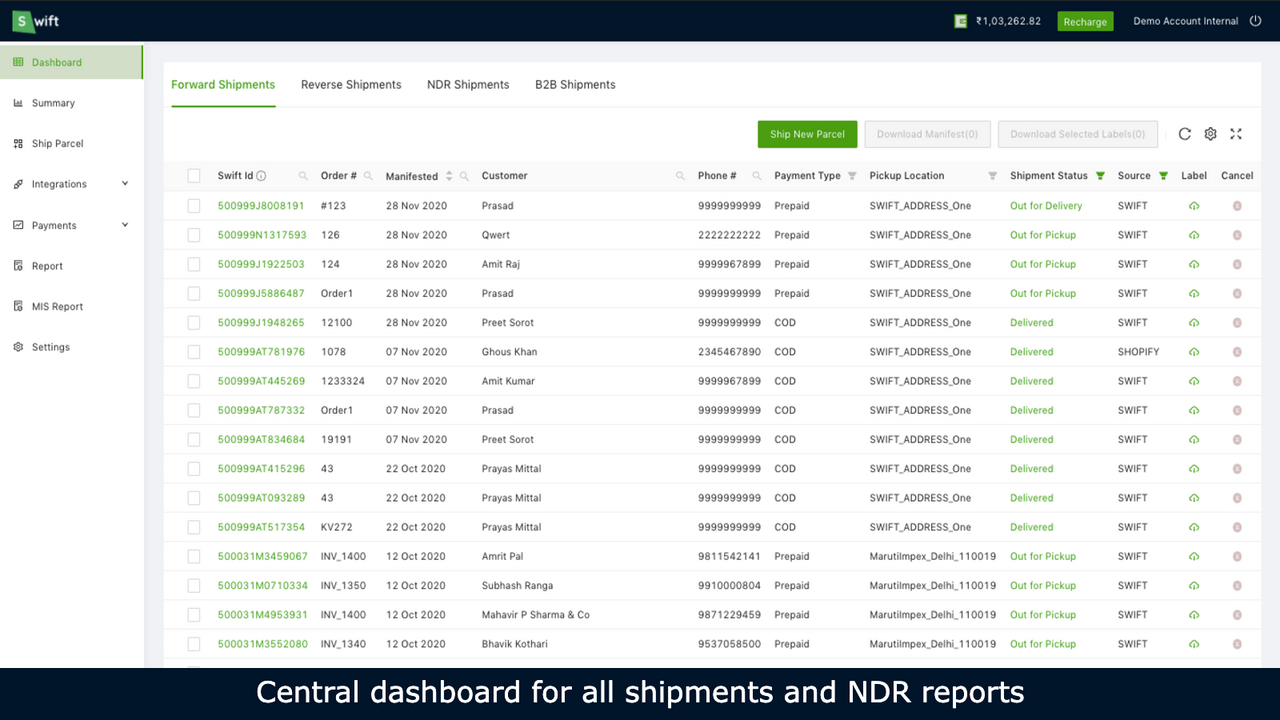Select the checkbox for shipment 500999J1922503
This screenshot has width=1280, height=720.
[193, 264]
